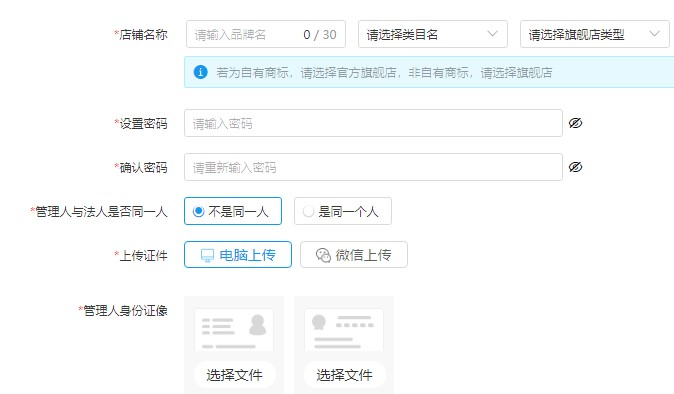Focus the 确认密码 input field

(x=373, y=167)
